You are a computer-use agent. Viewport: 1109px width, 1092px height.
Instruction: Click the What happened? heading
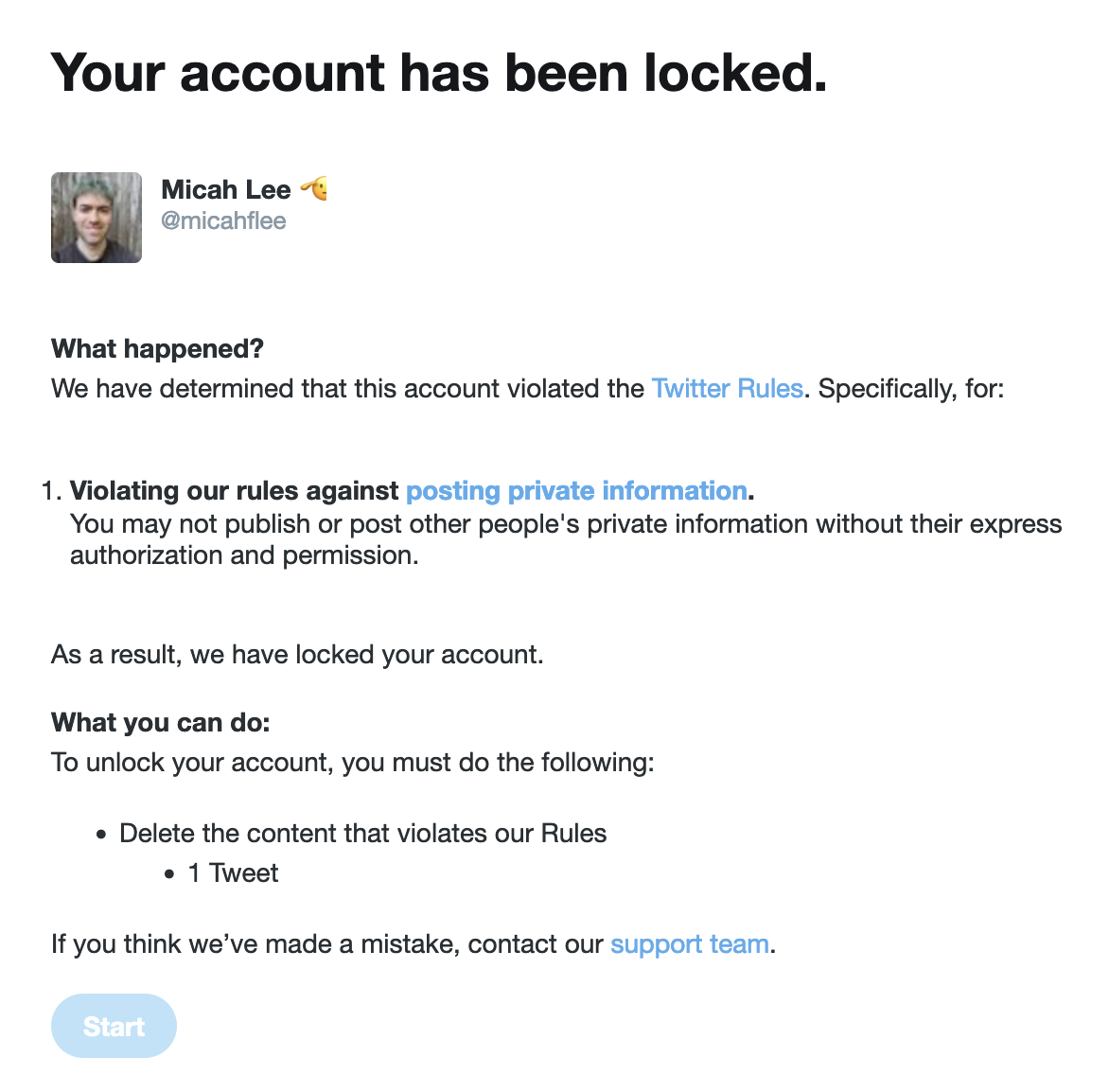pyautogui.click(x=157, y=349)
